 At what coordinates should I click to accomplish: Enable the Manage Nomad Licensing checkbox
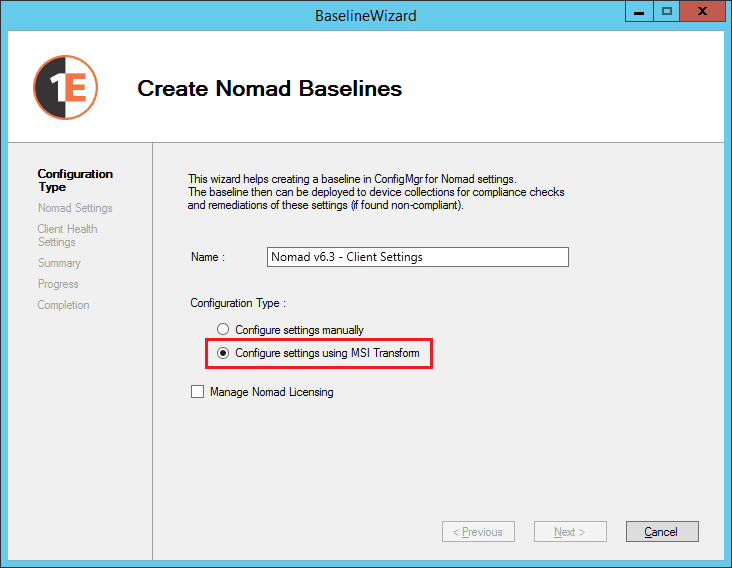tap(197, 392)
